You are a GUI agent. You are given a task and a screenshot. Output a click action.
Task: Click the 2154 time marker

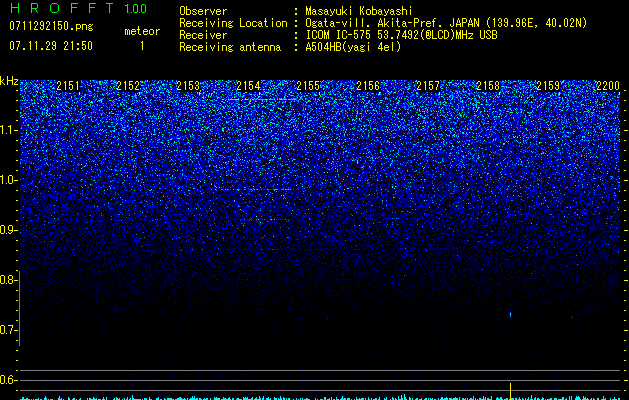pyautogui.click(x=248, y=86)
